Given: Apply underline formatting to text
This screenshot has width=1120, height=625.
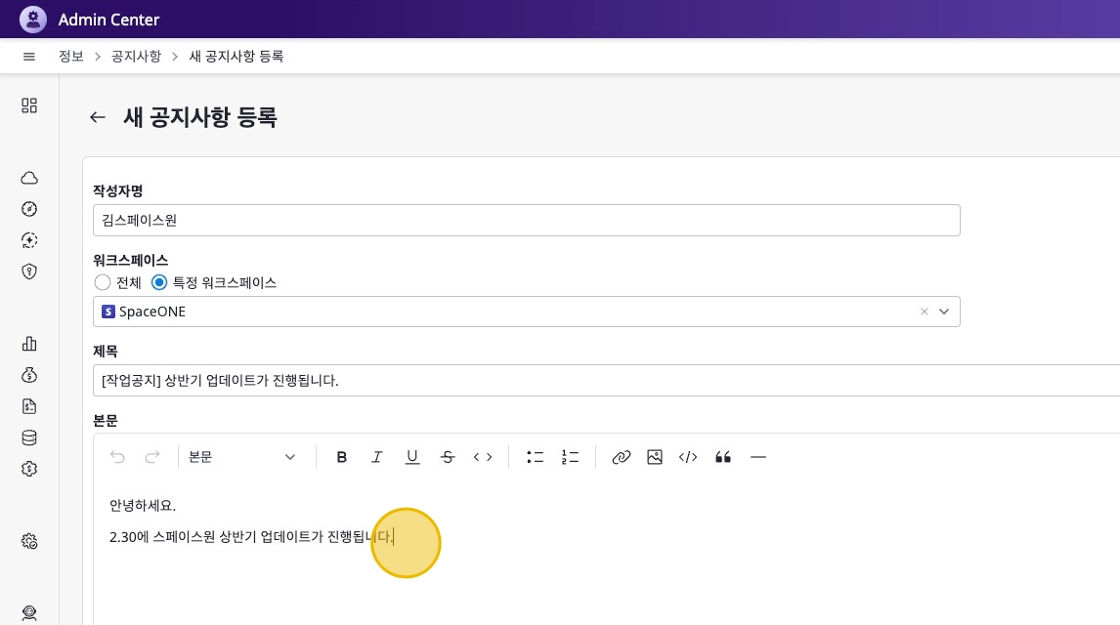Looking at the screenshot, I should pyautogui.click(x=412, y=457).
